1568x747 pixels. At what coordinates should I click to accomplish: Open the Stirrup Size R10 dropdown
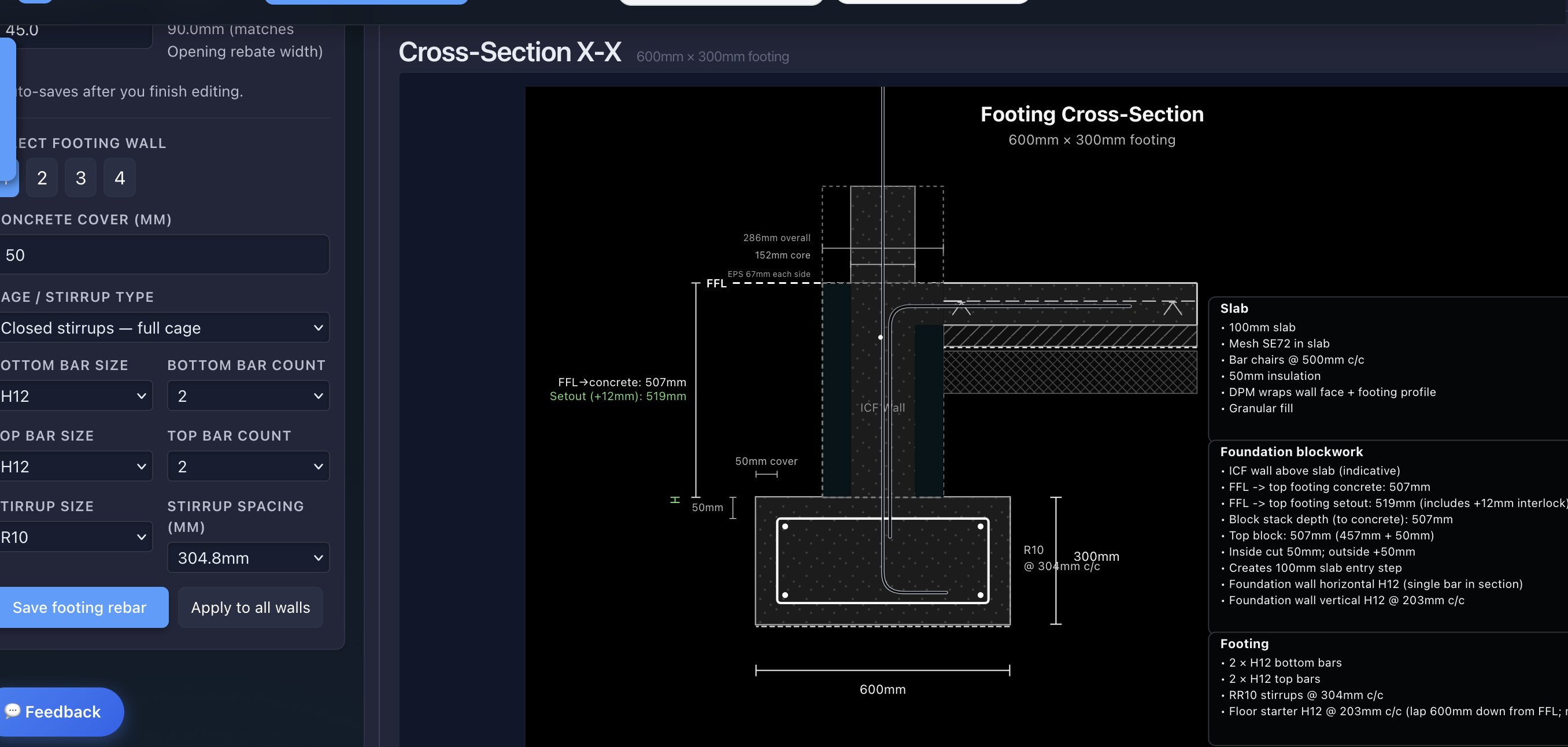tap(76, 537)
